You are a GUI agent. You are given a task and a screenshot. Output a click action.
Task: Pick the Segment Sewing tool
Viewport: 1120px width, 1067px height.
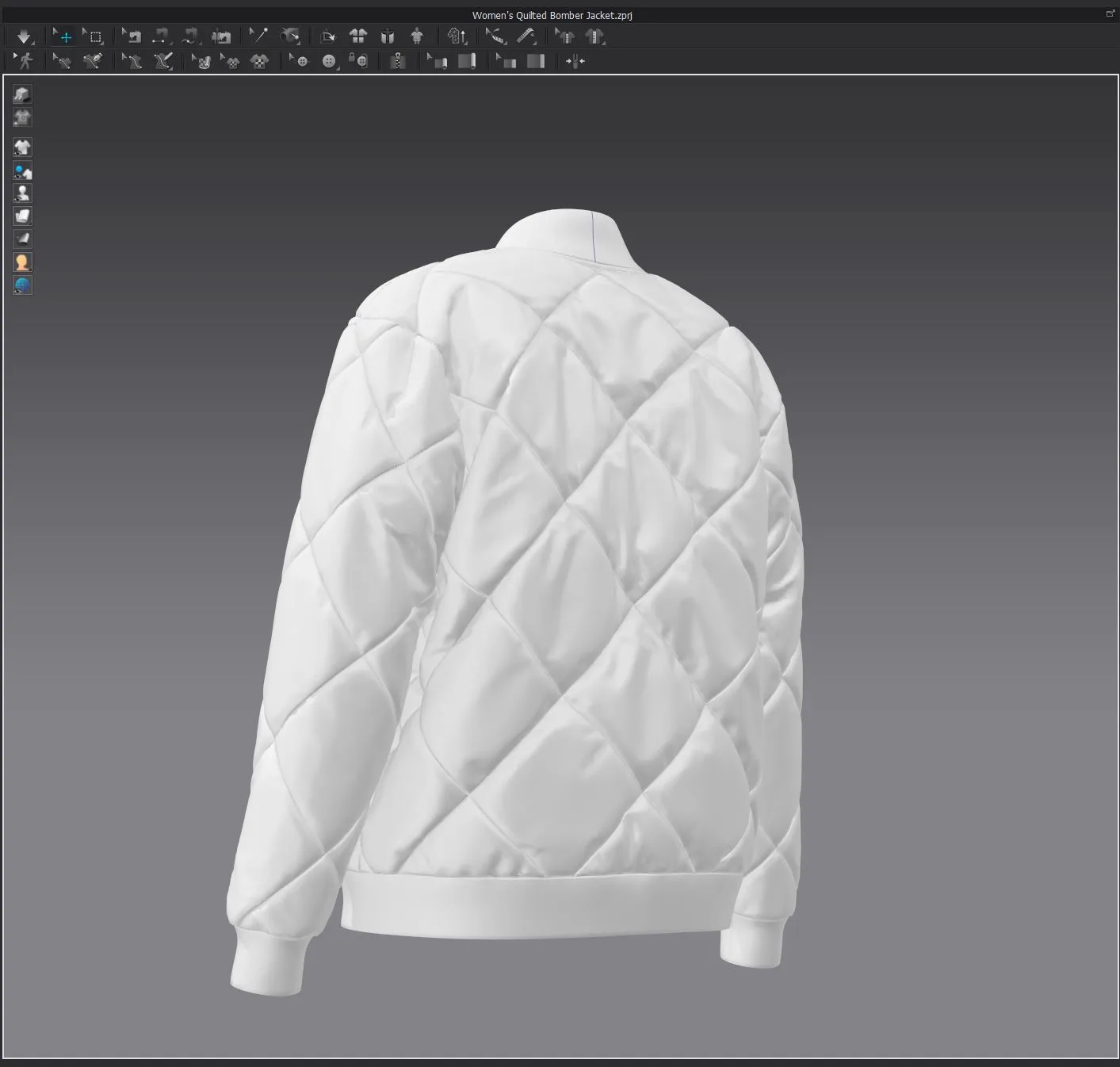tap(161, 36)
